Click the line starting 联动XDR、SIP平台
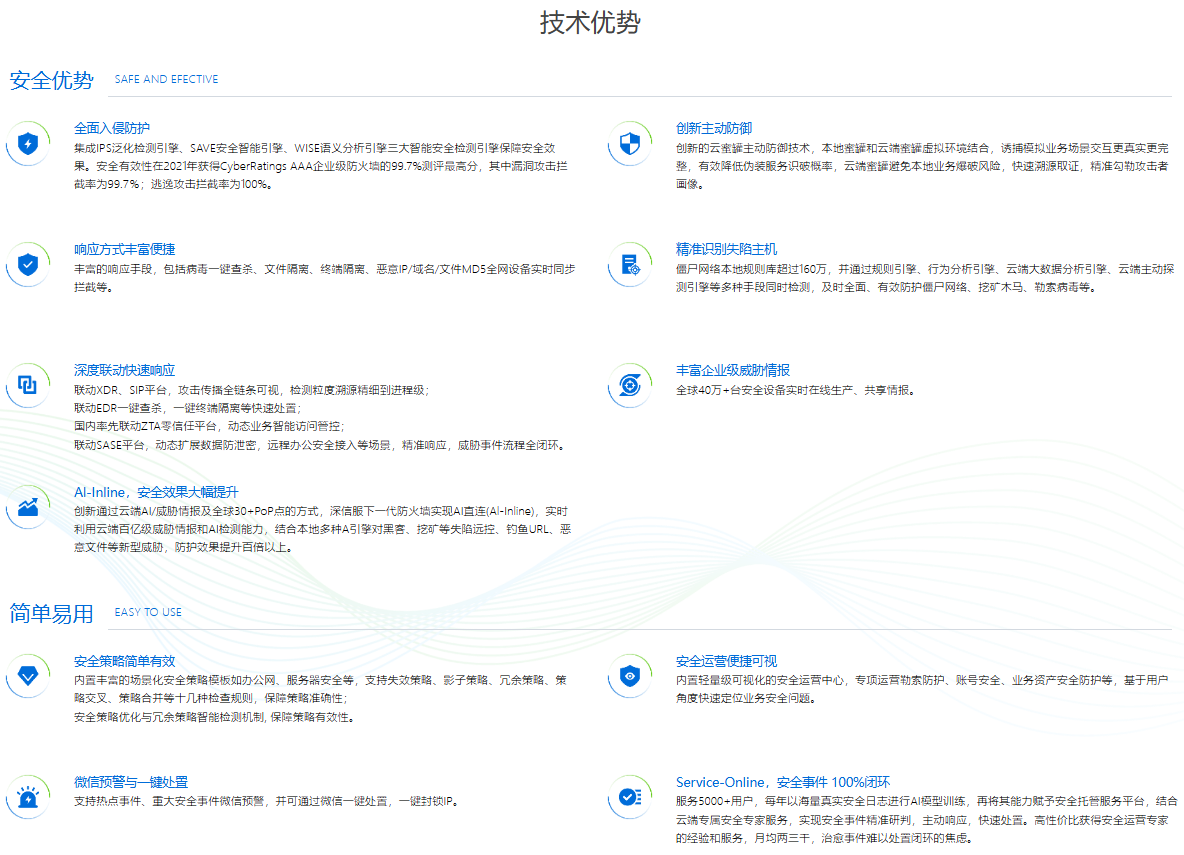1184x855 pixels. (x=251, y=390)
